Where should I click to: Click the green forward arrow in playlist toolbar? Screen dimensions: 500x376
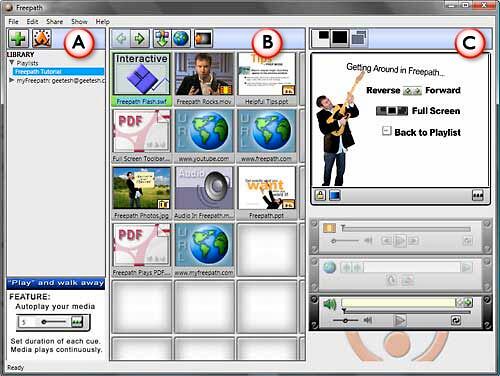point(140,39)
